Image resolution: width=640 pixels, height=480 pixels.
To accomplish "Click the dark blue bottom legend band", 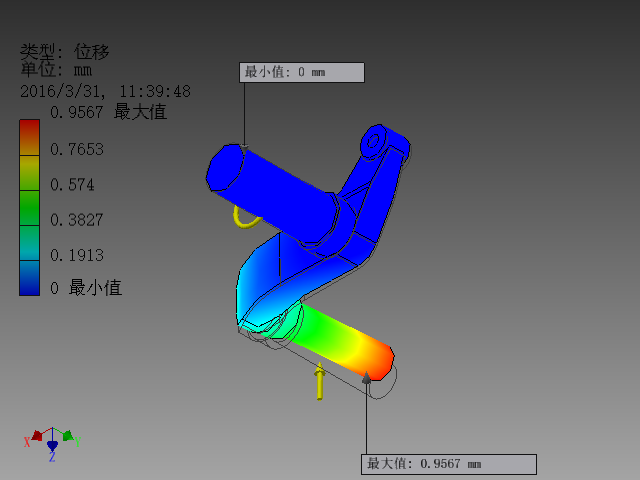I will click(29, 278).
